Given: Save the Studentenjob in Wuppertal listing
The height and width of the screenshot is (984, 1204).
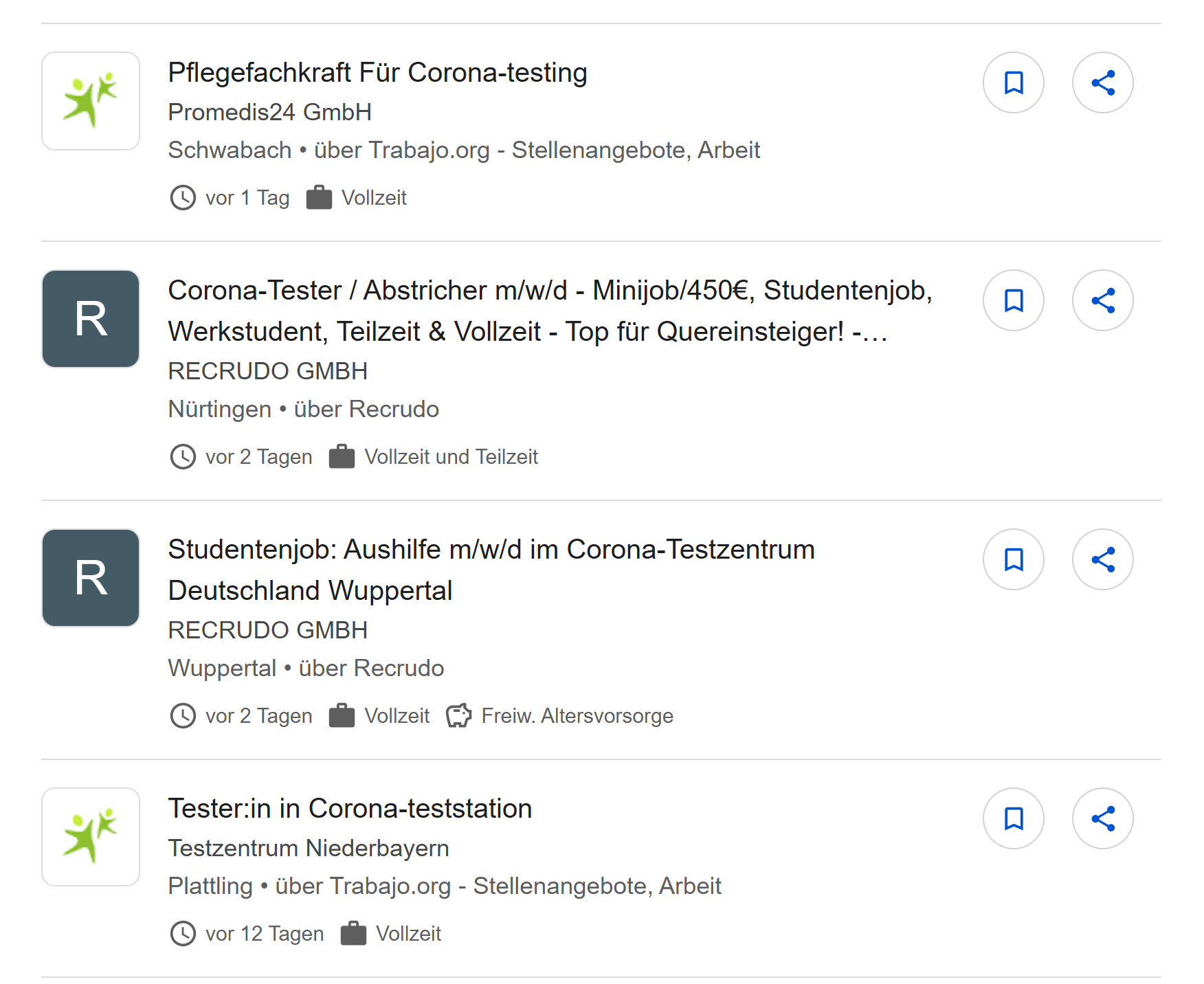Looking at the screenshot, I should point(1014,560).
